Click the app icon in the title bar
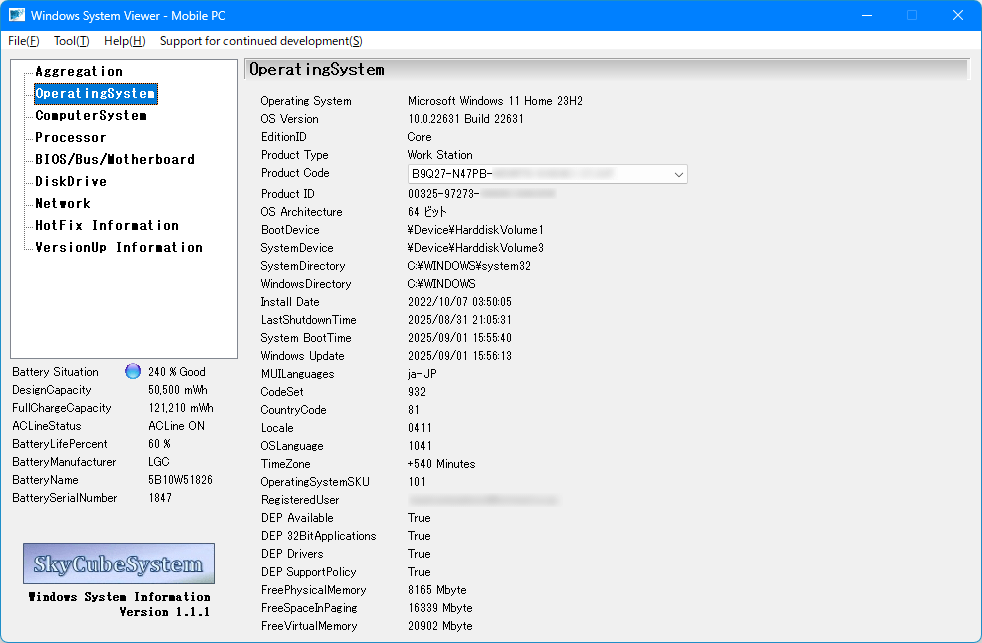 pyautogui.click(x=17, y=15)
